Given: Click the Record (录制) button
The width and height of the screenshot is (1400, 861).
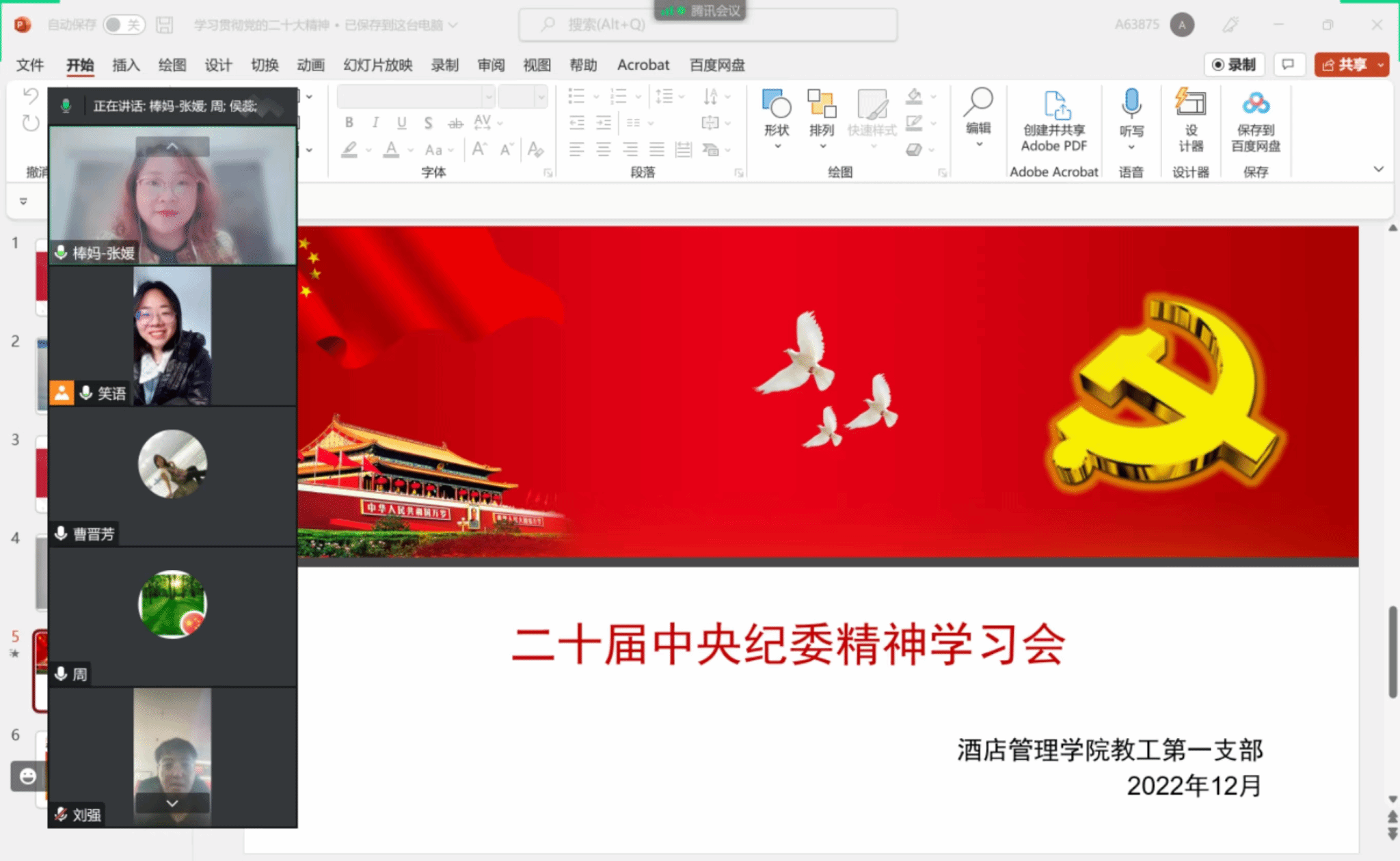Looking at the screenshot, I should (1235, 65).
